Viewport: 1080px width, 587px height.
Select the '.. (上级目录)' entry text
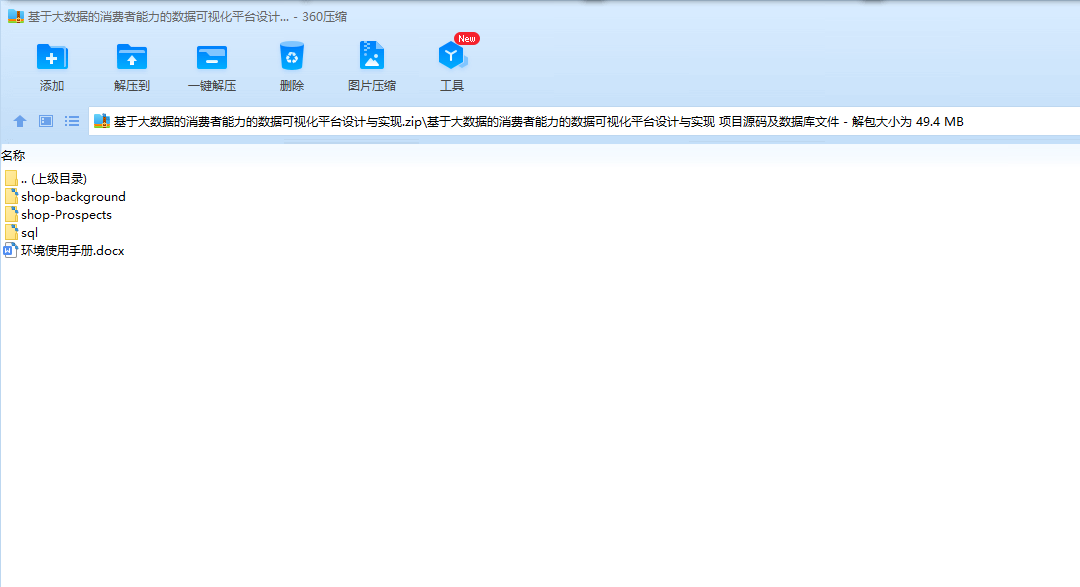click(x=54, y=178)
